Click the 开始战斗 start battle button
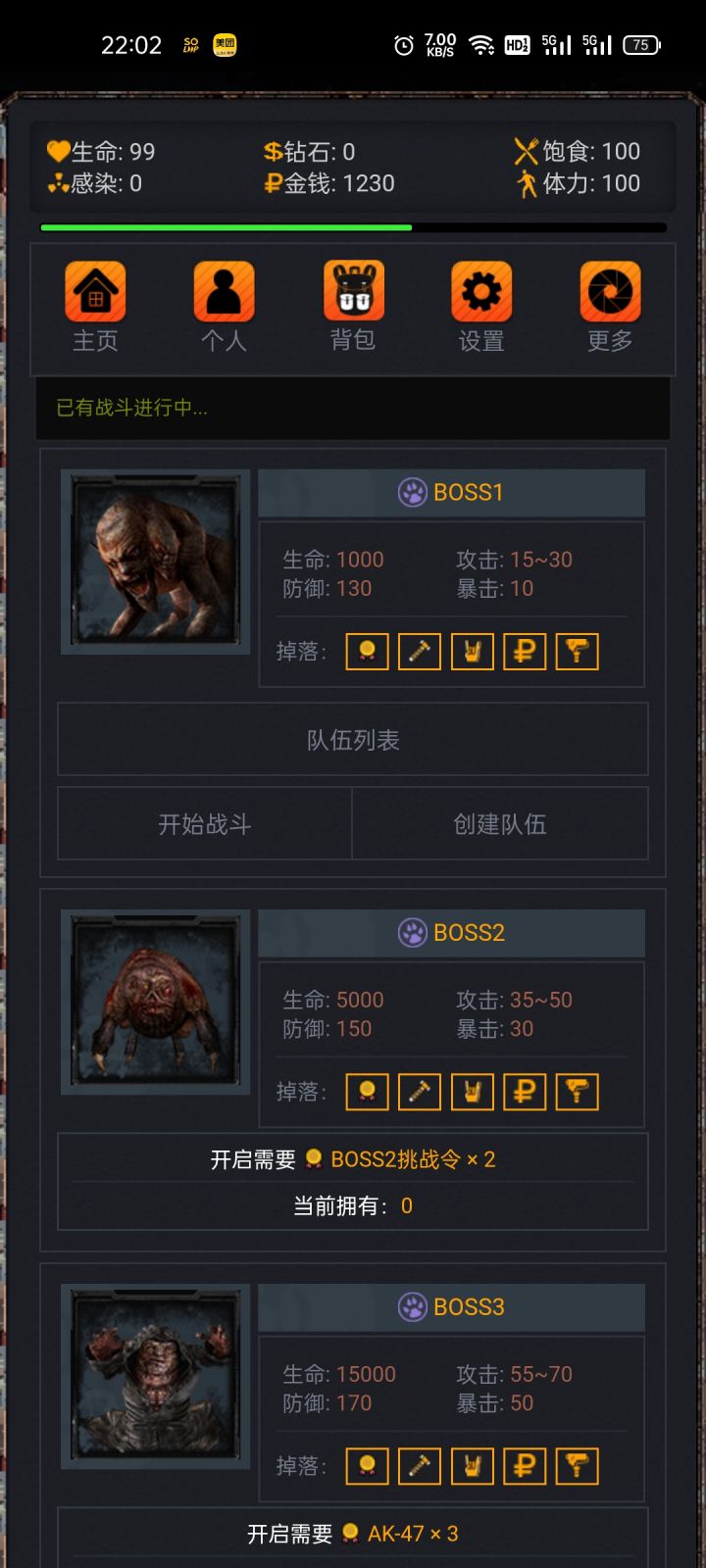Viewport: 706px width, 1568px height. 205,824
